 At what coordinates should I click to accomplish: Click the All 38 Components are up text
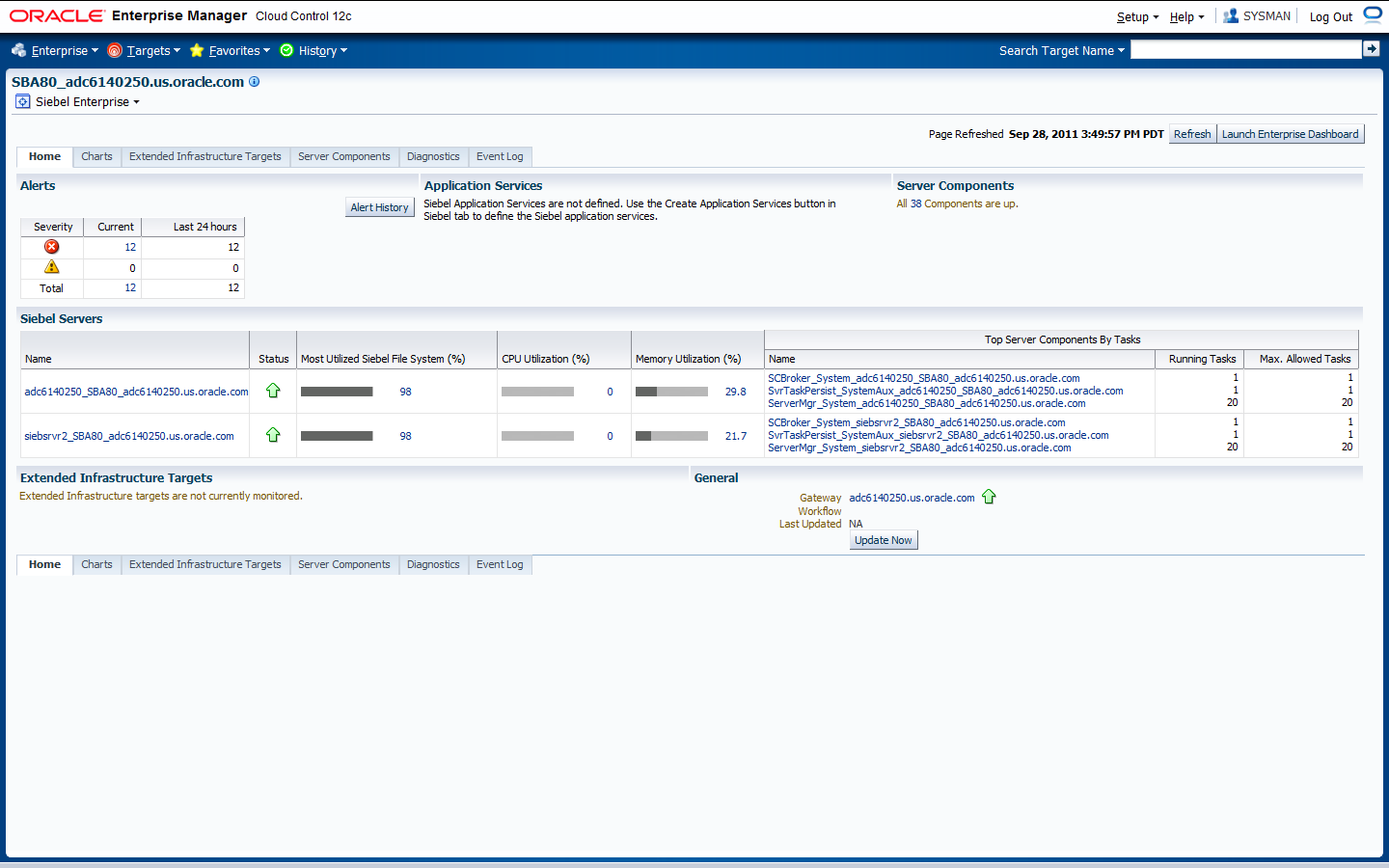[x=957, y=203]
